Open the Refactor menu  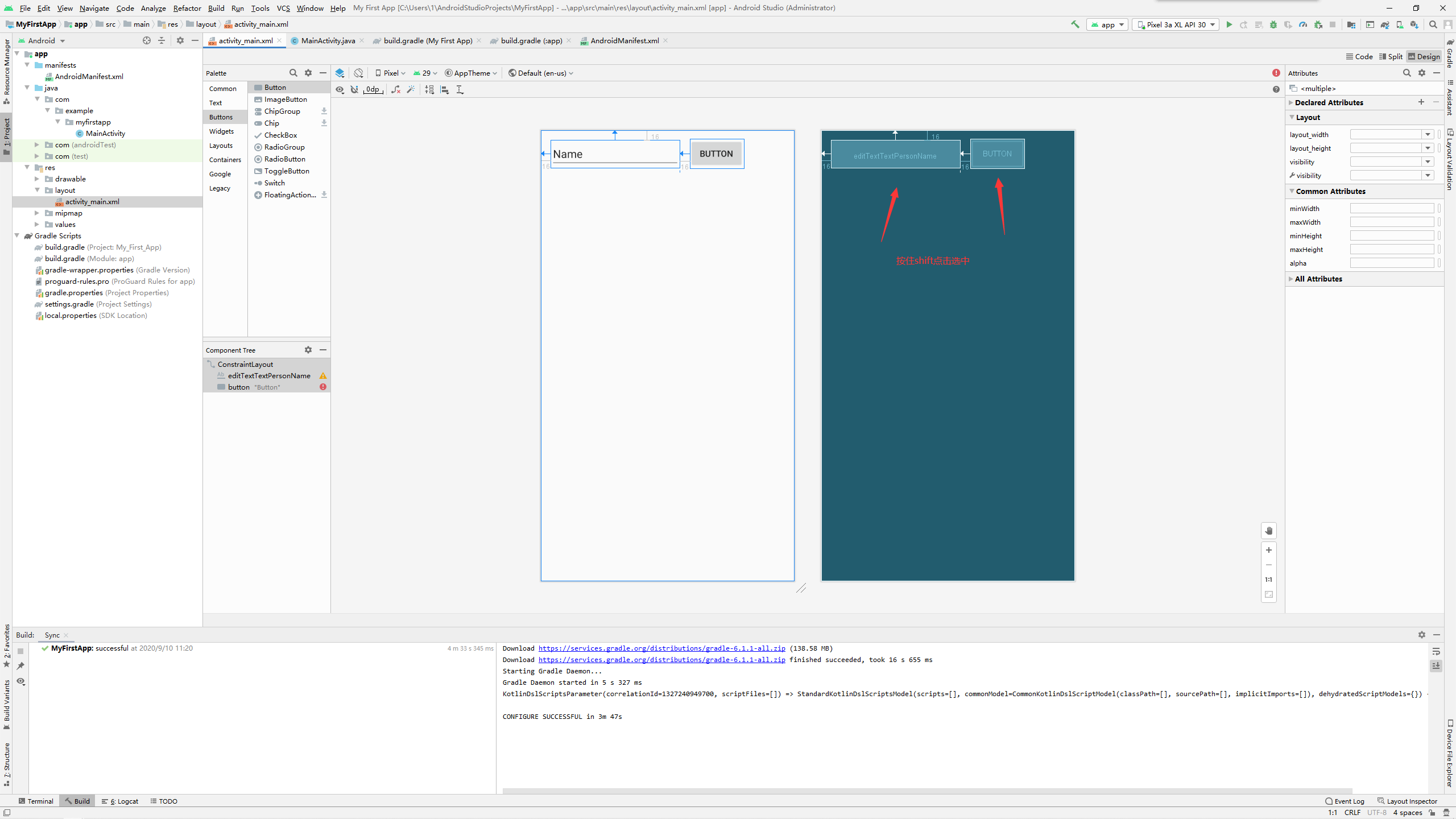(187, 8)
